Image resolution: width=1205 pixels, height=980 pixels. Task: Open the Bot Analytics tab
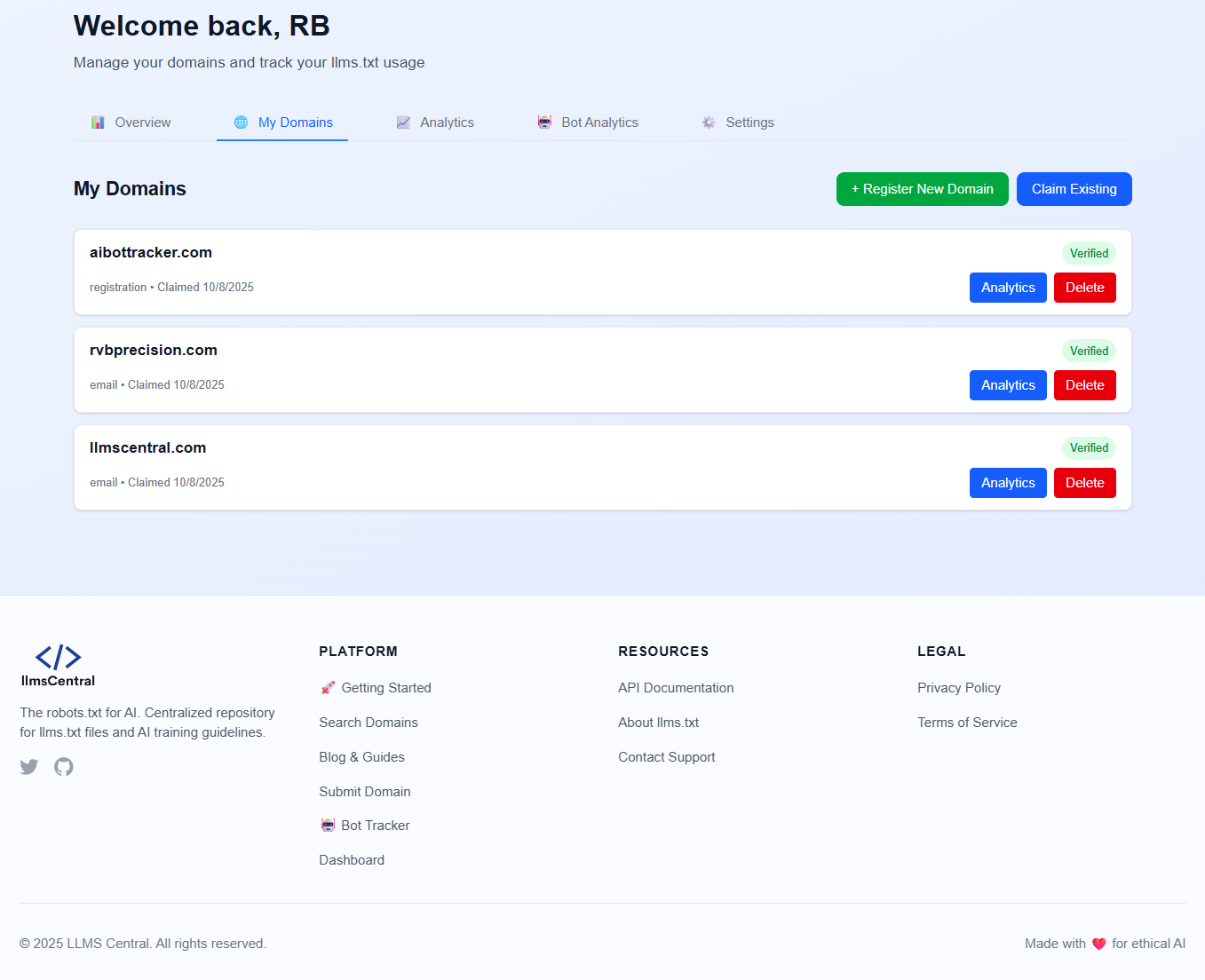[588, 122]
